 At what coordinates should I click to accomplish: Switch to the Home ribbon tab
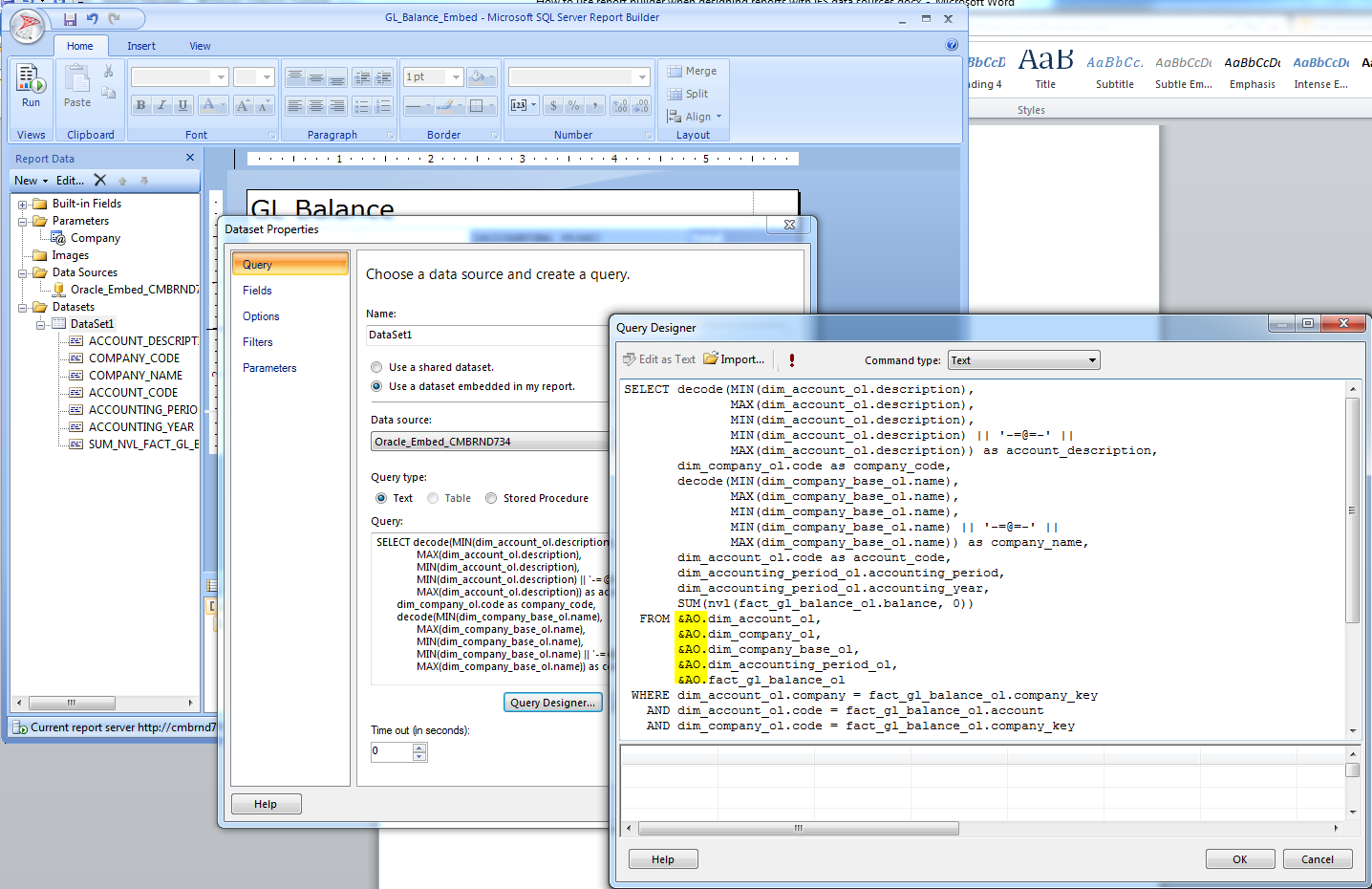pyautogui.click(x=80, y=46)
